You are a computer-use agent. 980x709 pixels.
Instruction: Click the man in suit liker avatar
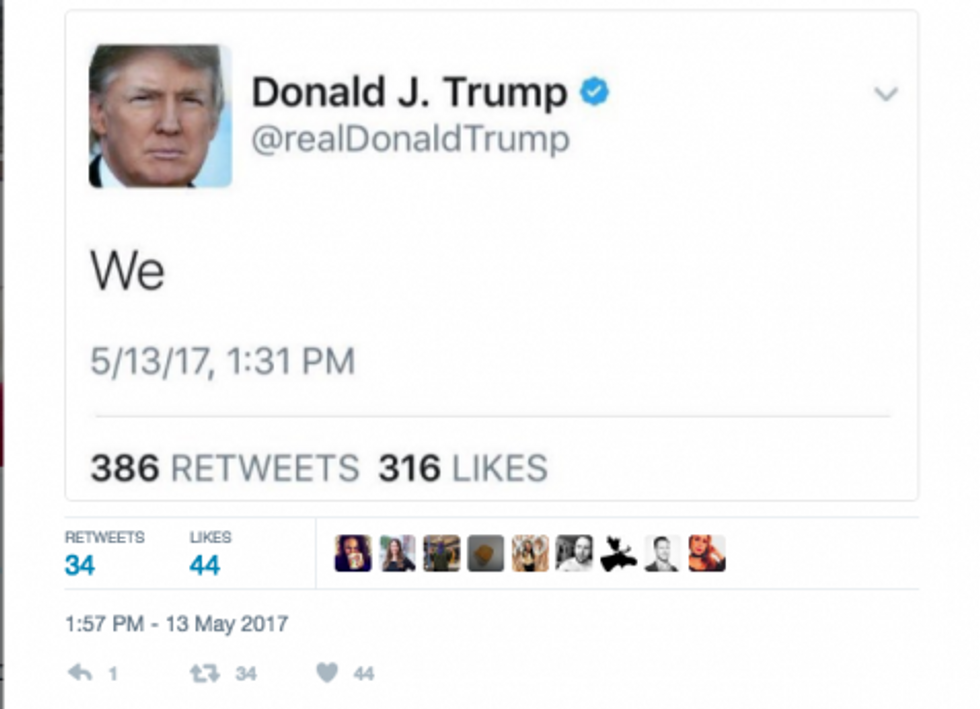[x=662, y=553]
